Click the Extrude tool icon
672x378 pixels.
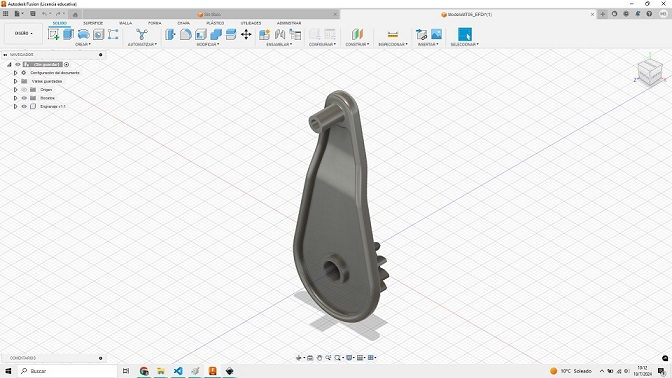[x=69, y=34]
